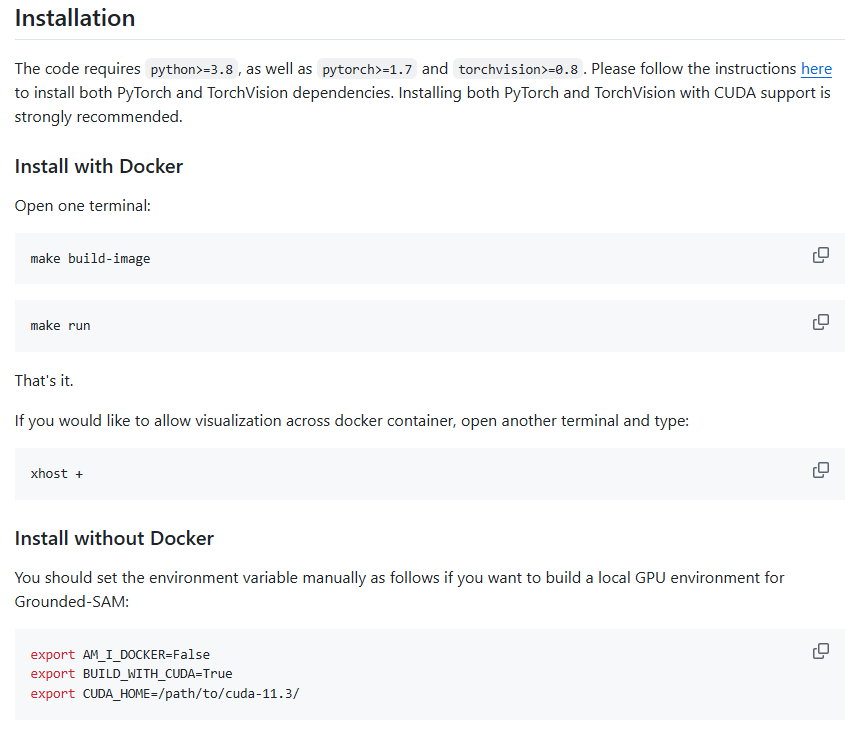The width and height of the screenshot is (862, 731).
Task: Click the pytorch>=1.7 inline code
Action: [x=366, y=70]
